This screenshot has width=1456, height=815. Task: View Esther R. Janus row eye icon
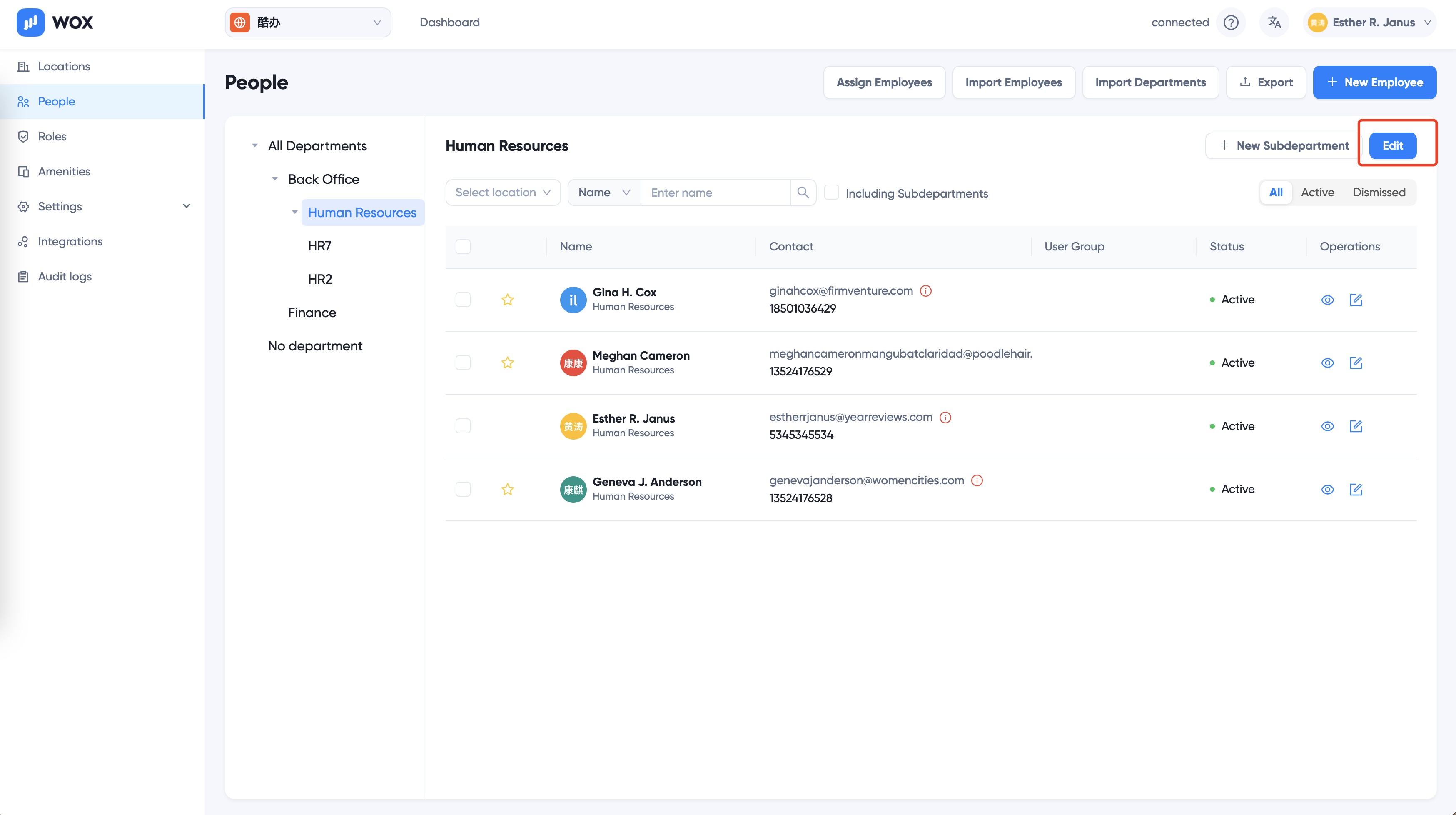pyautogui.click(x=1328, y=426)
